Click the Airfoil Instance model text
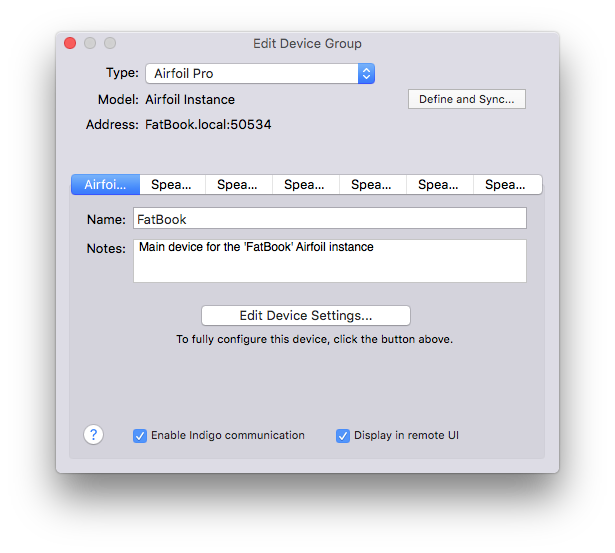The width and height of the screenshot is (615, 553). click(x=190, y=100)
